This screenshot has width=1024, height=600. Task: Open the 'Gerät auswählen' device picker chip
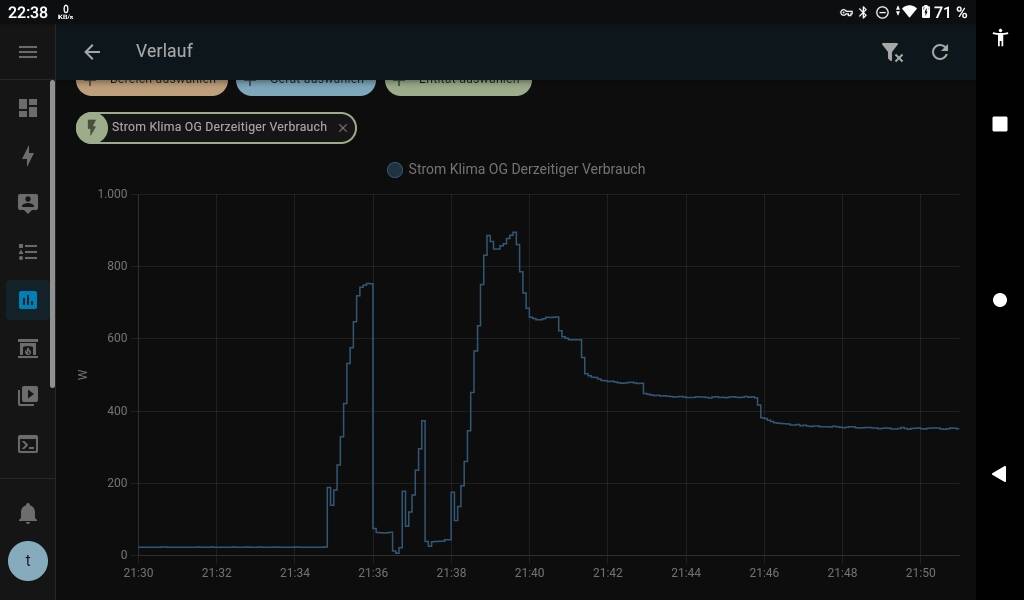(x=306, y=84)
